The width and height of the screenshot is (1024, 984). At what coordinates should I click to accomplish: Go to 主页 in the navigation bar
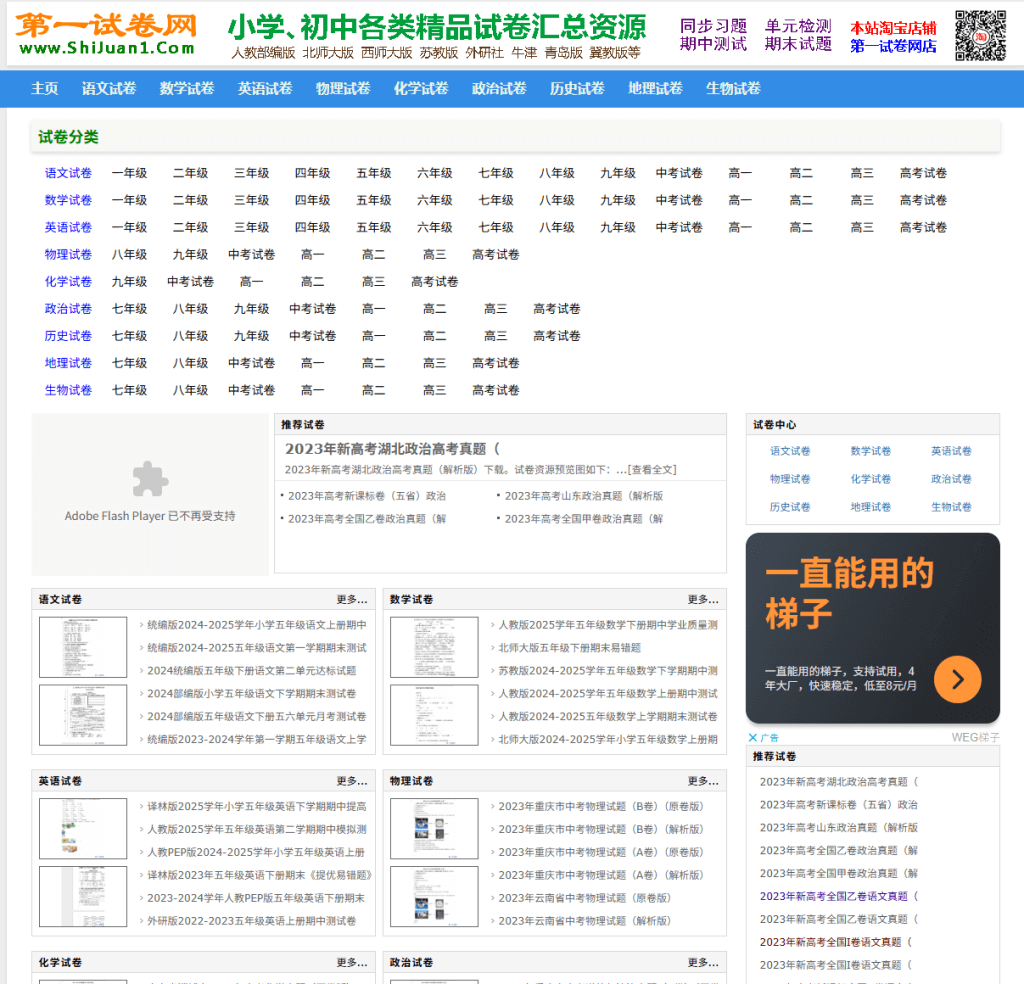(x=45, y=89)
